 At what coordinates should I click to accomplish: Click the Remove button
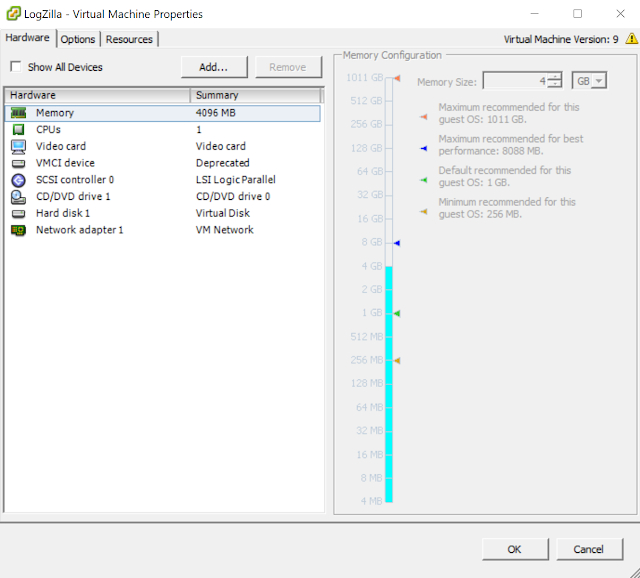coord(288,67)
